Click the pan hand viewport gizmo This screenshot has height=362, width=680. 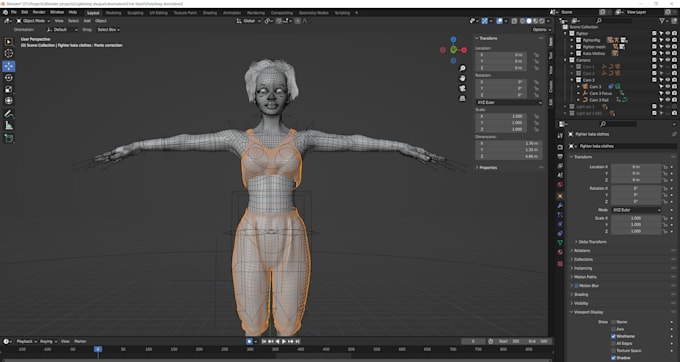[x=462, y=78]
